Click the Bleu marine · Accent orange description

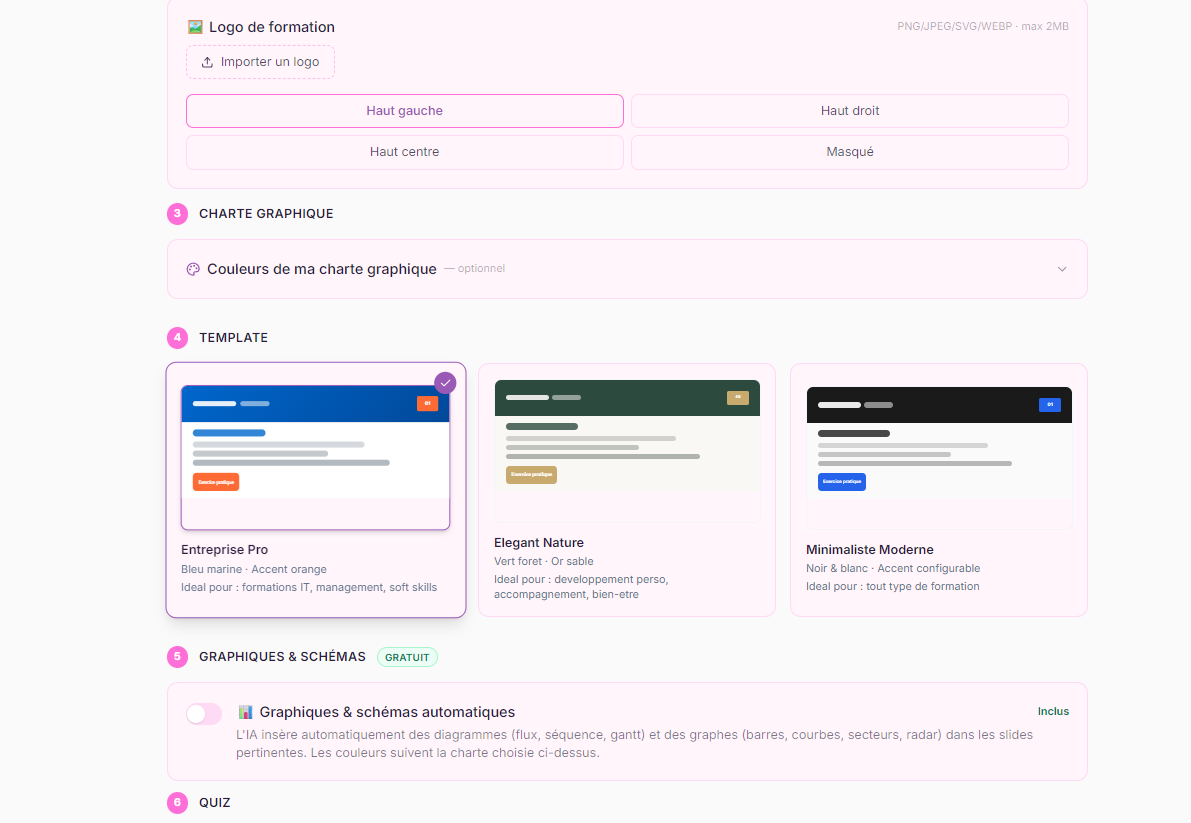(x=254, y=569)
